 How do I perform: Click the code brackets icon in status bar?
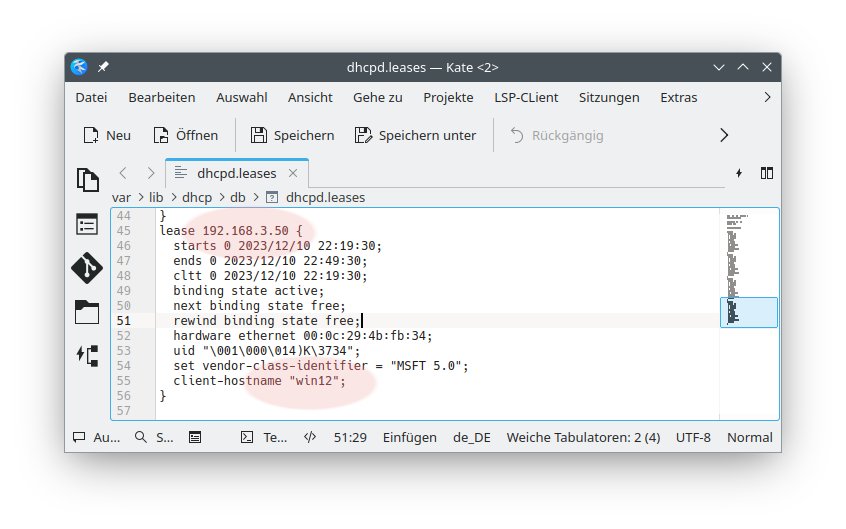point(310,437)
